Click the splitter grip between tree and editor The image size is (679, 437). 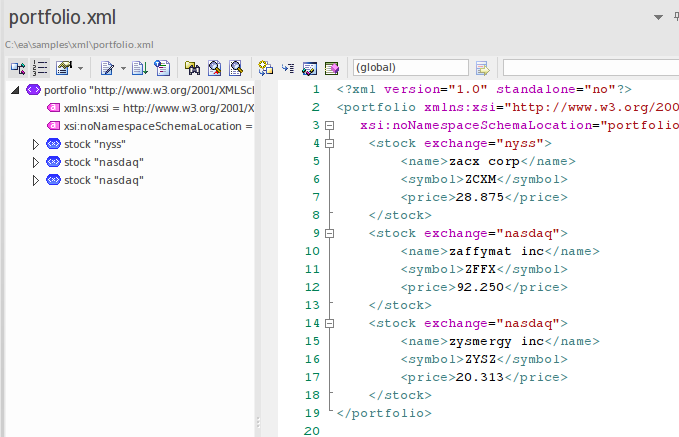(x=257, y=424)
